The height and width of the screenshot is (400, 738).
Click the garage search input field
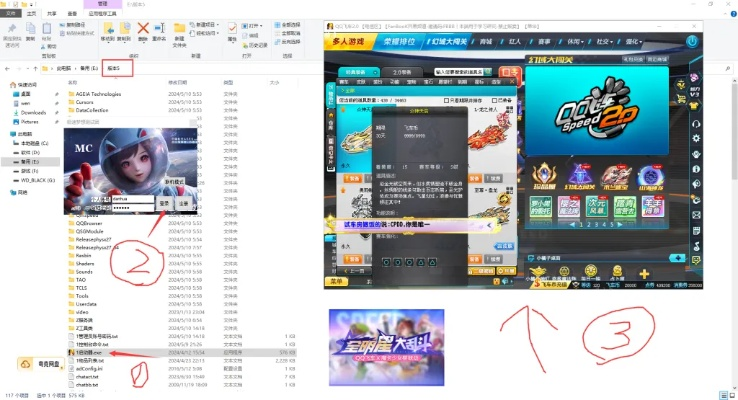[x=459, y=72]
